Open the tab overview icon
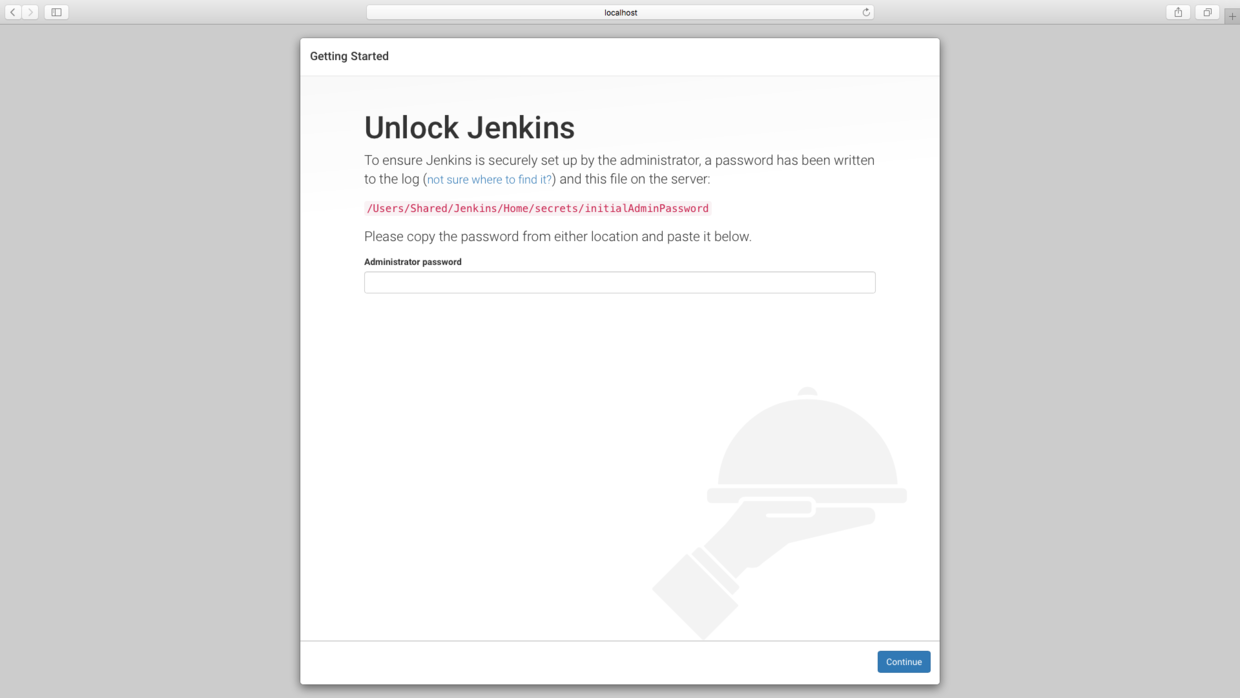This screenshot has height=698, width=1240. [1206, 11]
